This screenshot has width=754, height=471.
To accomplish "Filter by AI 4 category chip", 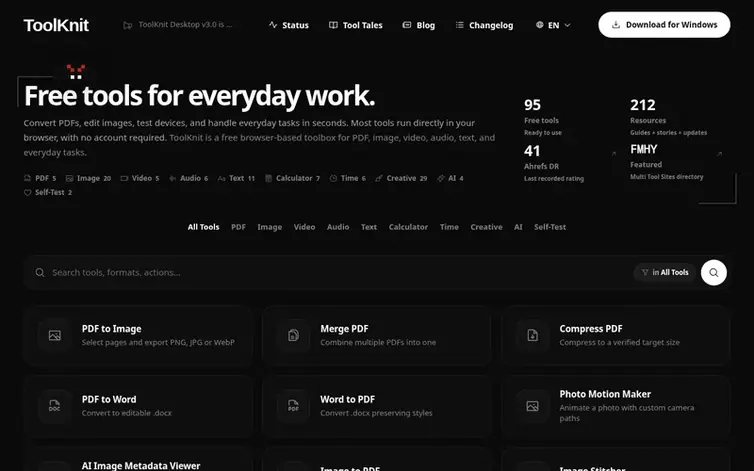I will pyautogui.click(x=450, y=178).
